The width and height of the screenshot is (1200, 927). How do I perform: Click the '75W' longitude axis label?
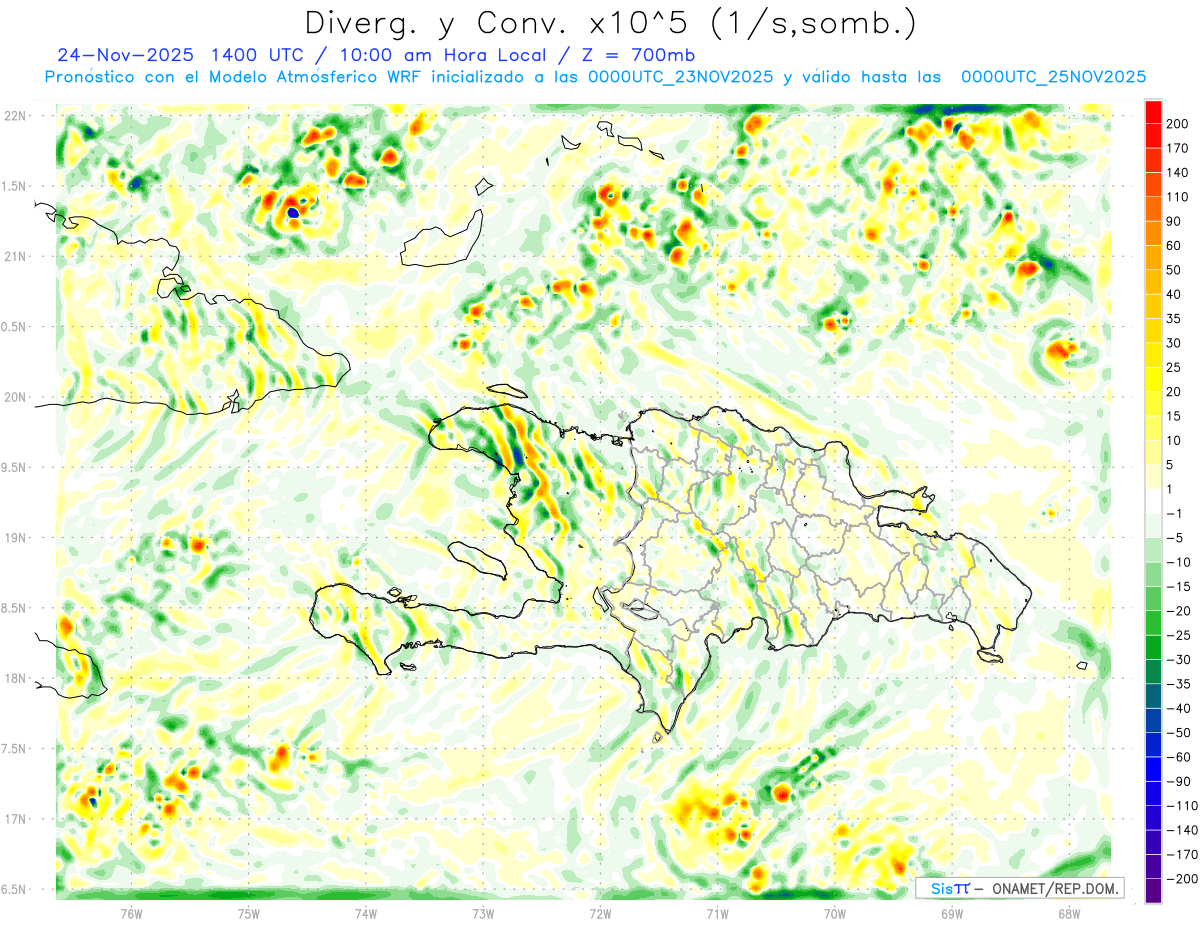248,914
